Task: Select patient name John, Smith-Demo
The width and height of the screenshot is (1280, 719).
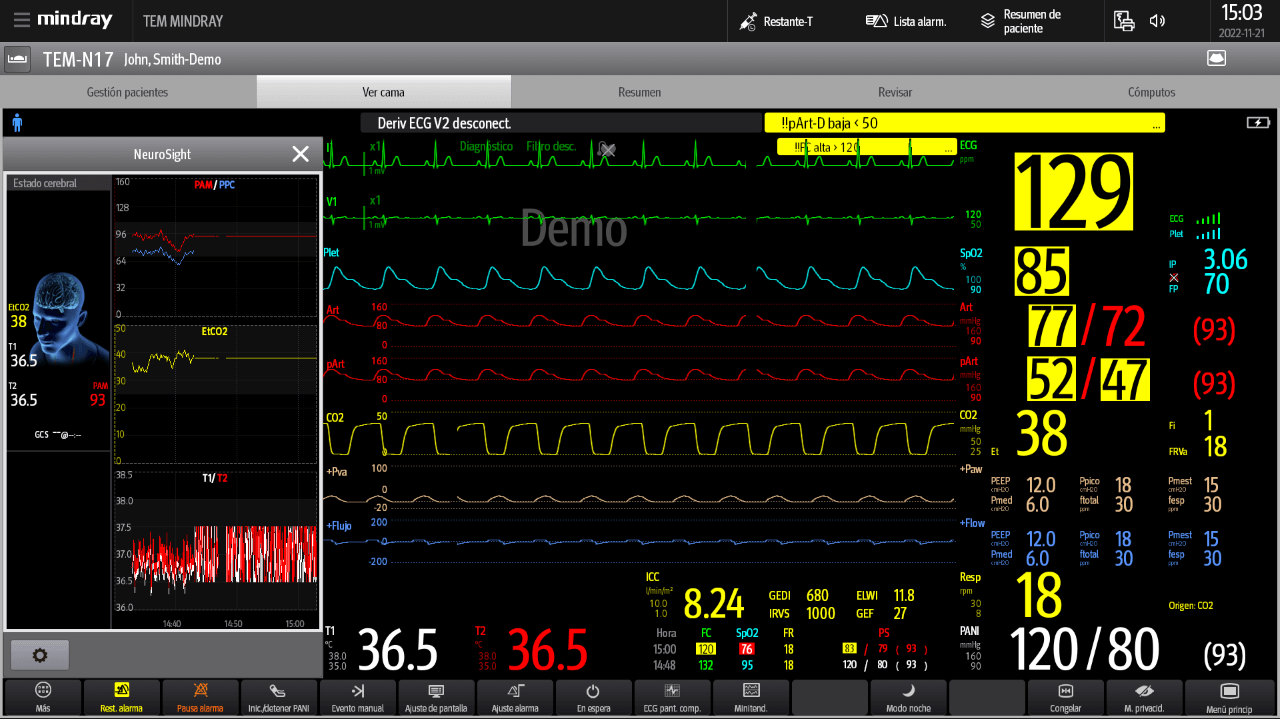Action: (x=172, y=59)
